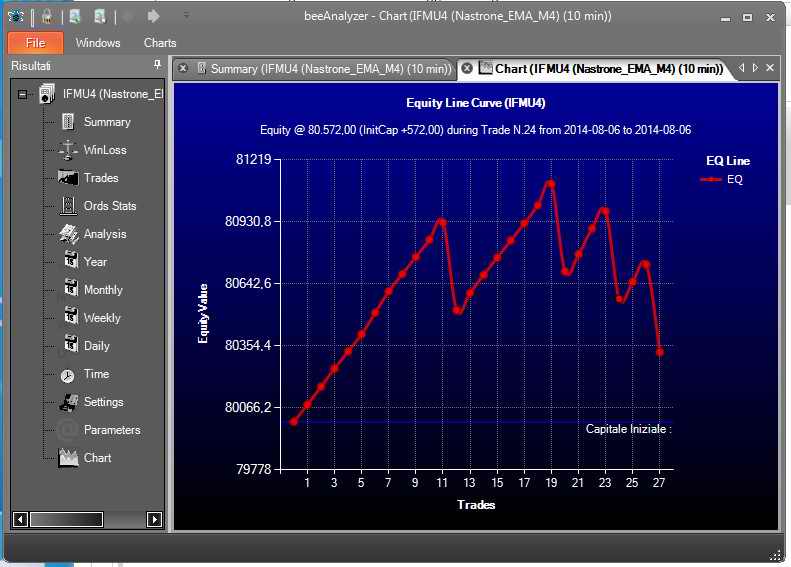Close the active document with tab-strip X

(x=770, y=68)
